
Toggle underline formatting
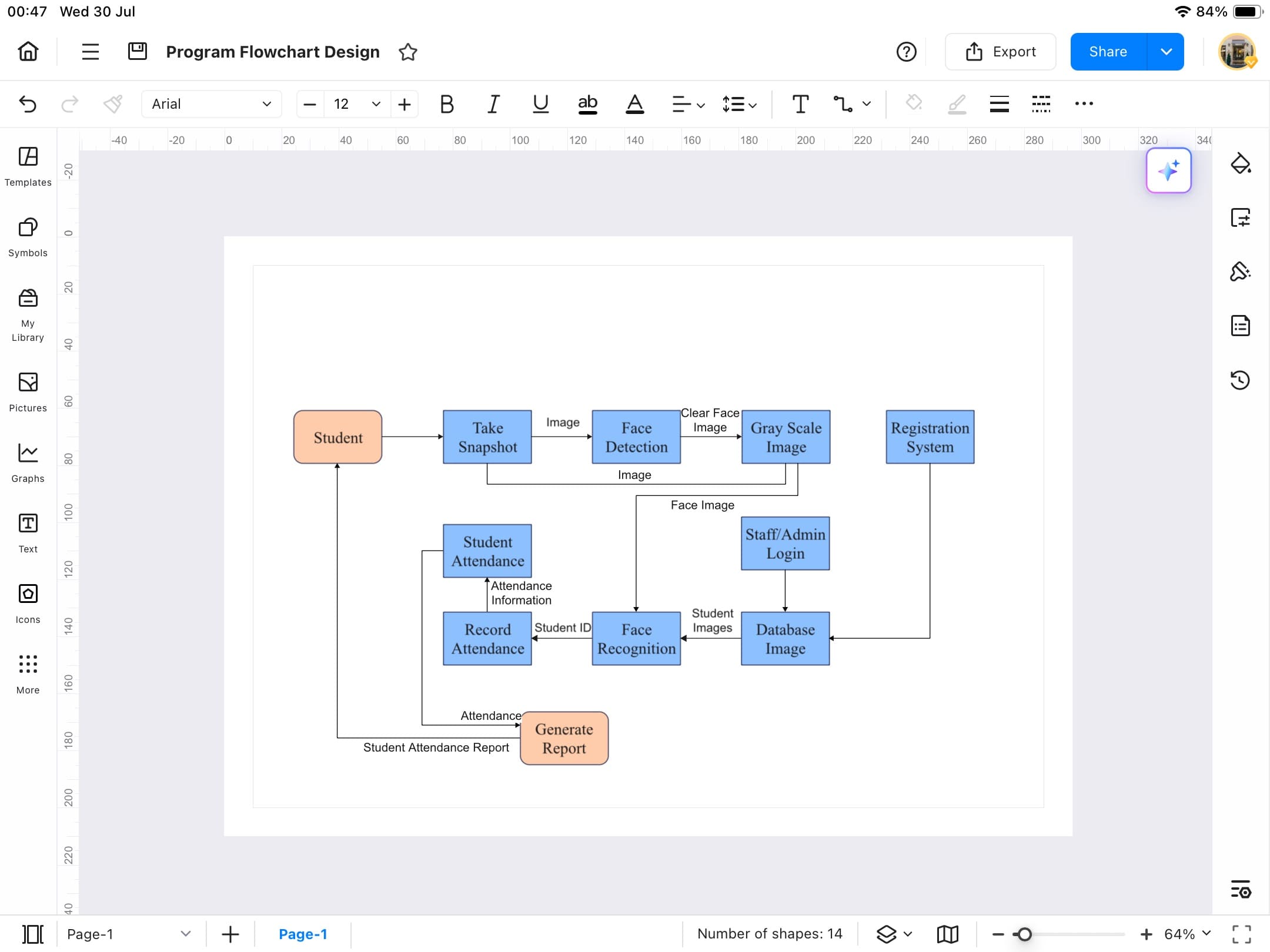point(540,104)
